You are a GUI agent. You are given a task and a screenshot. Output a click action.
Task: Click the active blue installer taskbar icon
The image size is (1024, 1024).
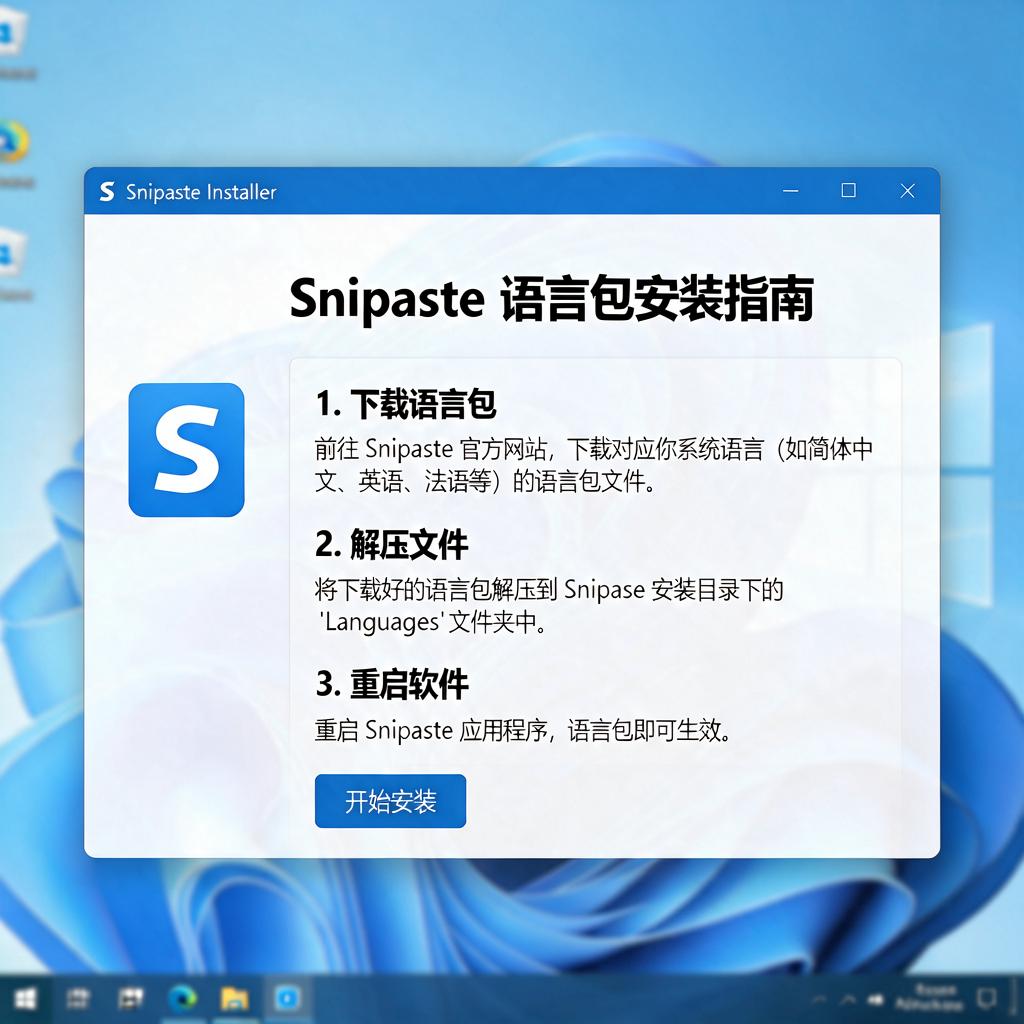click(286, 999)
